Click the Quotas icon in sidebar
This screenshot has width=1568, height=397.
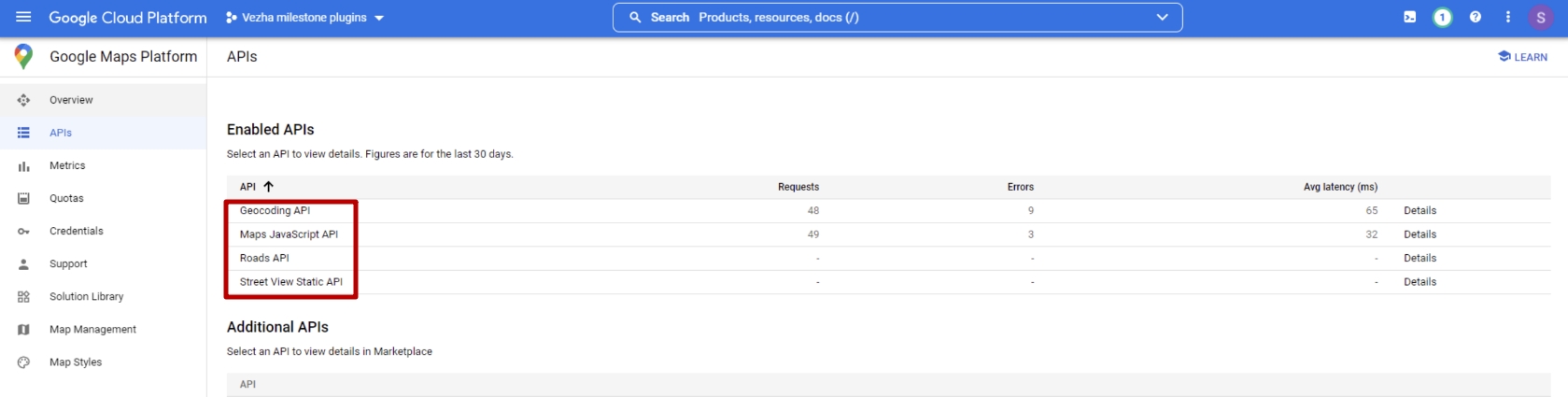tap(23, 198)
